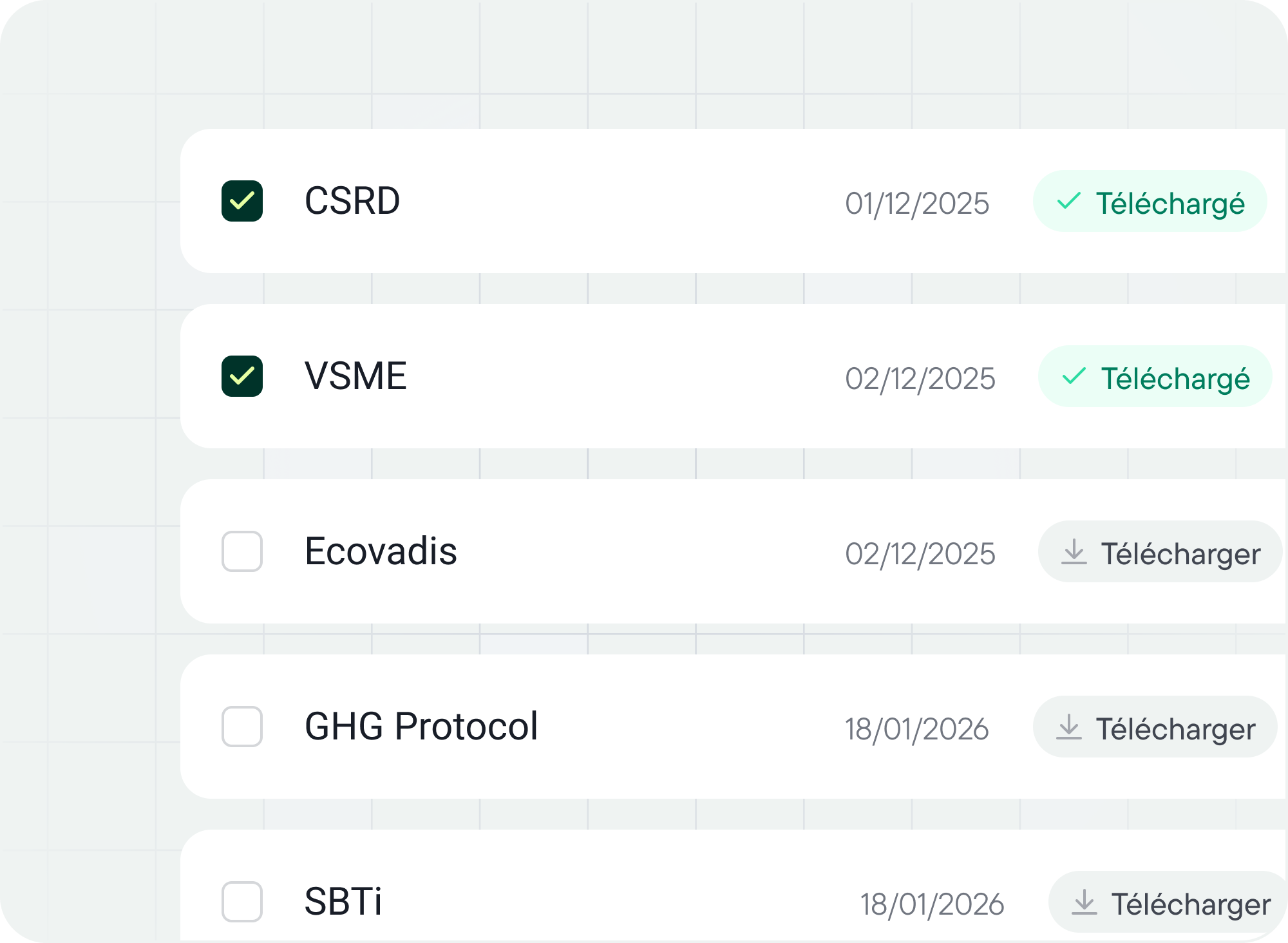
Task: Click the download arrow icon for GHG Protocol
Action: pos(1068,728)
